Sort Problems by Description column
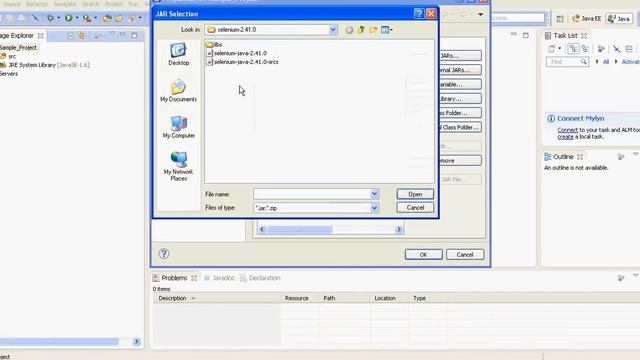 [x=216, y=298]
